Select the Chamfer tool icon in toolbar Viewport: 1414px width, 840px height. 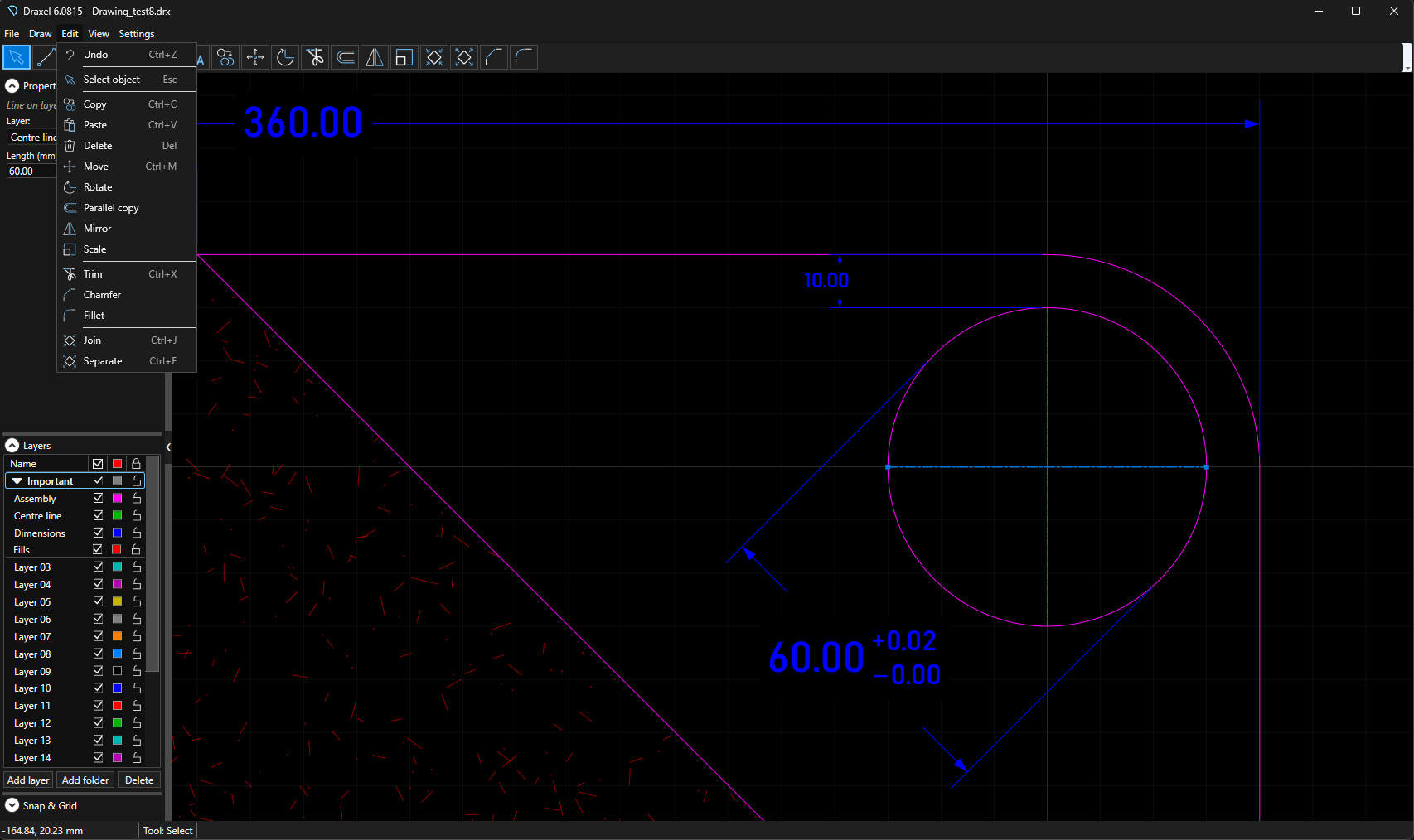coord(494,57)
